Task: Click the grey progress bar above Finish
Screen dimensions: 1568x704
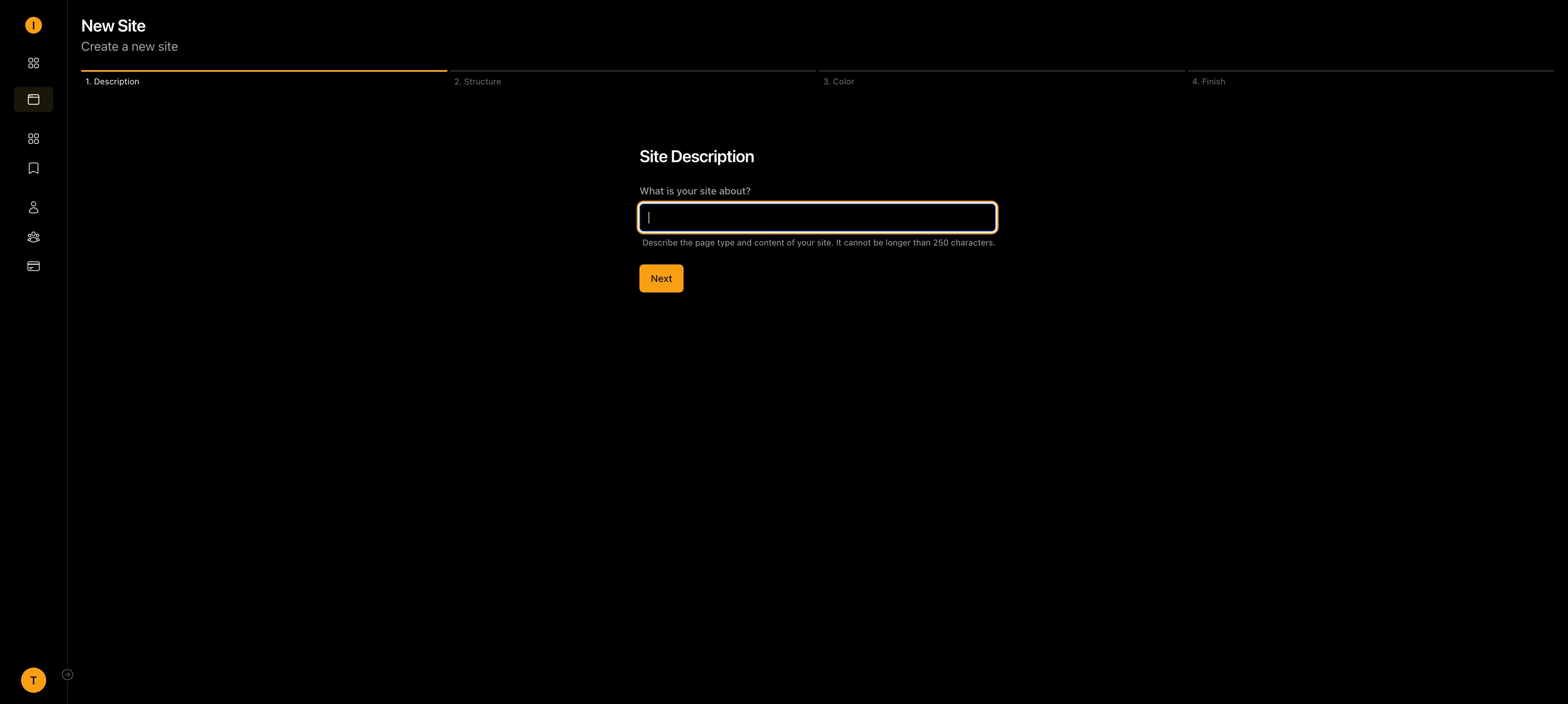Action: coord(1370,71)
